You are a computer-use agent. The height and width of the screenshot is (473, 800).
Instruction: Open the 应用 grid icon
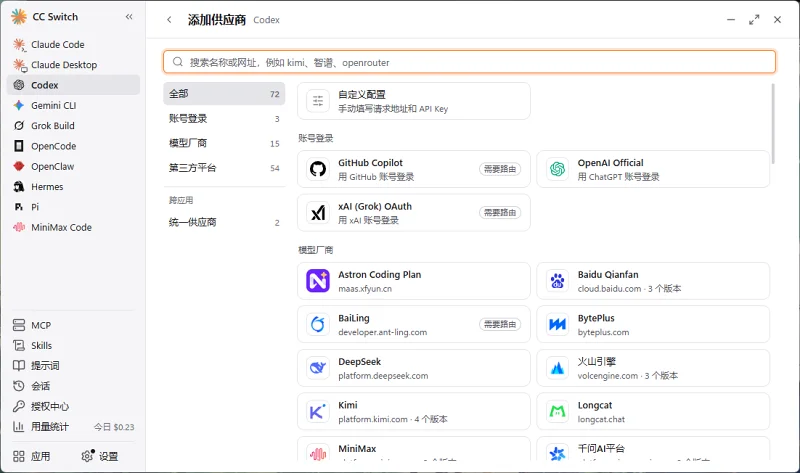tap(19, 456)
